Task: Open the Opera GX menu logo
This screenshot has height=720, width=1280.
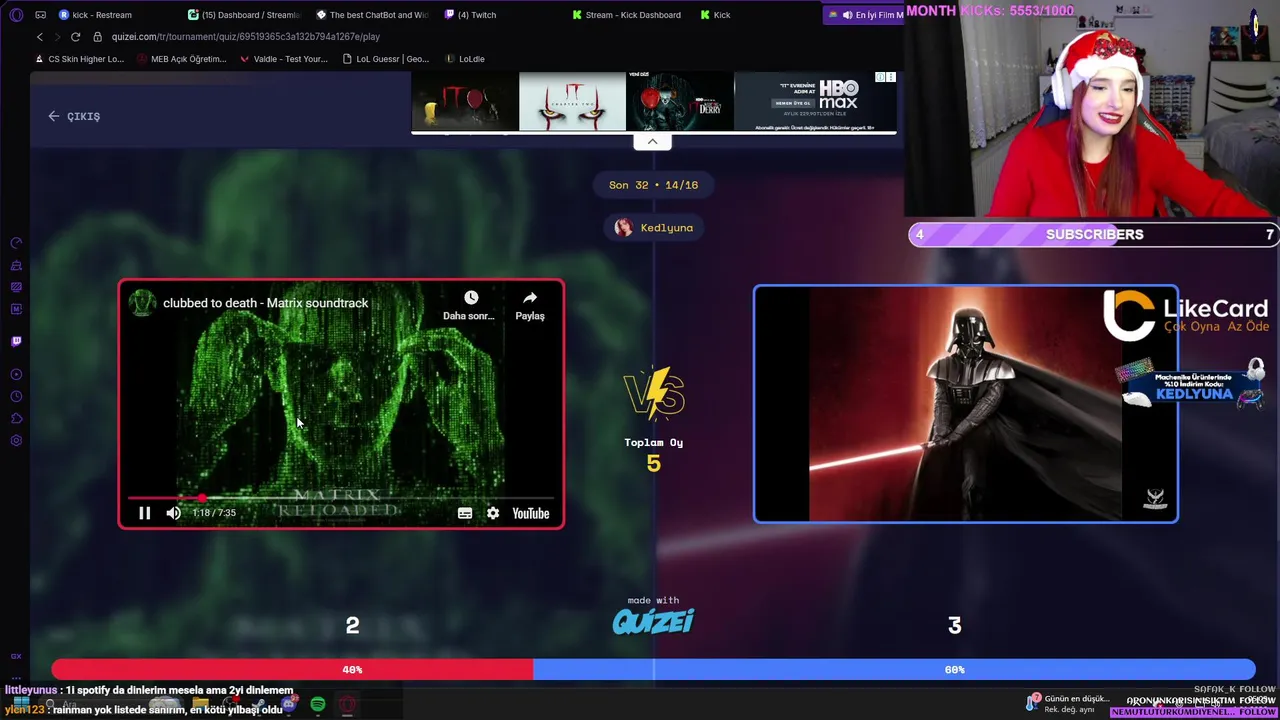Action: tap(16, 15)
